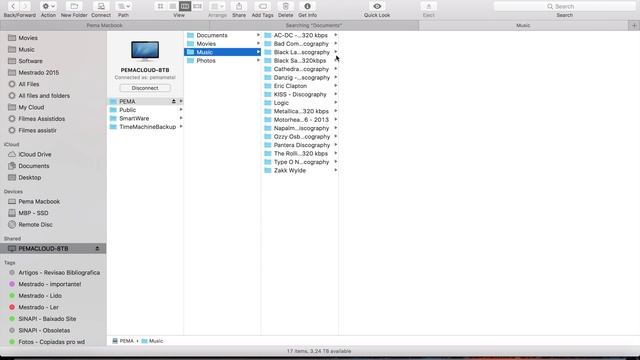Click PEMA in the bottom path bar
This screenshot has height=360, width=640.
pos(123,341)
